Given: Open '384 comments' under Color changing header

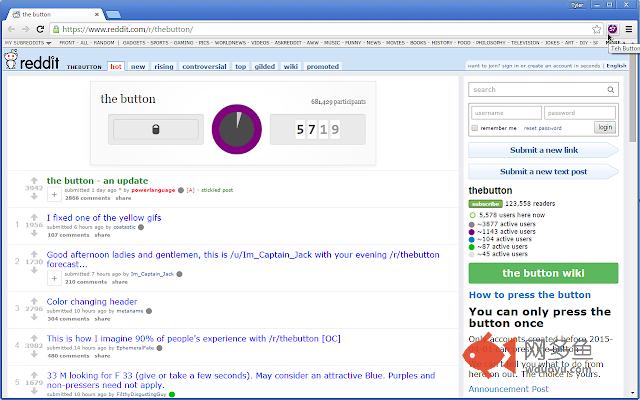Looking at the screenshot, I should (x=68, y=319).
